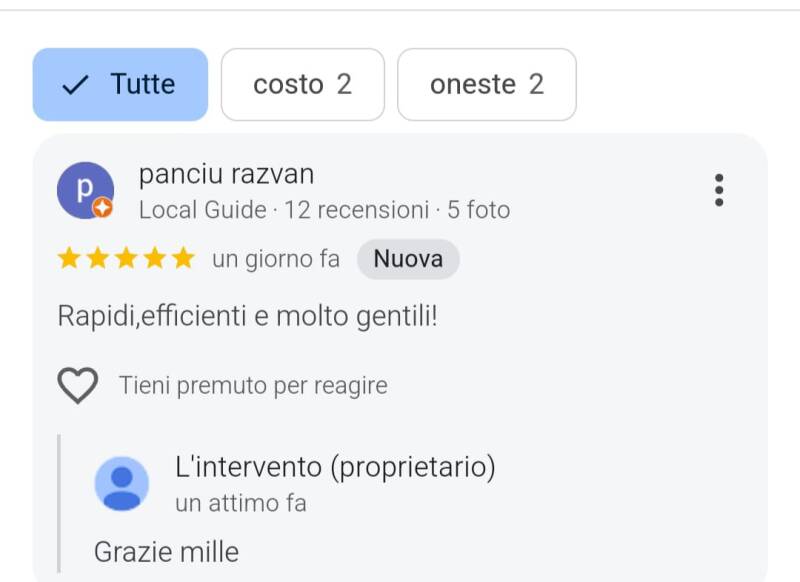800x582 pixels.
Task: Tap the owner's blue profile avatar
Action: tap(122, 483)
